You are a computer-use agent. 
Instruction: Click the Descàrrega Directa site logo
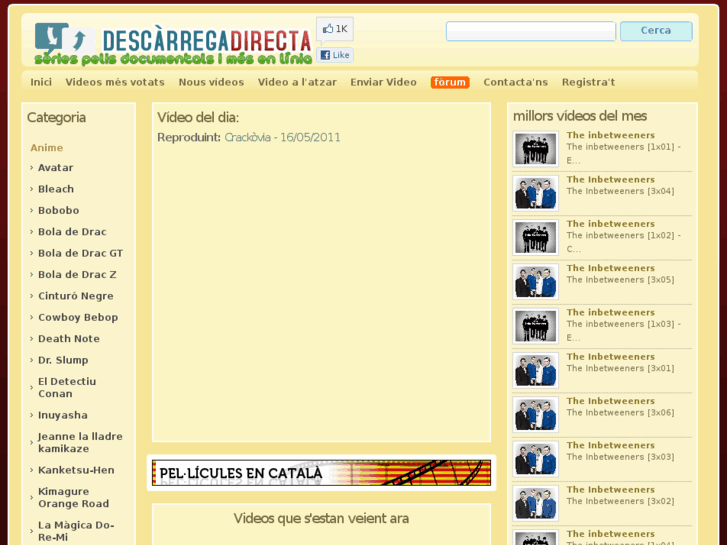coord(173,44)
